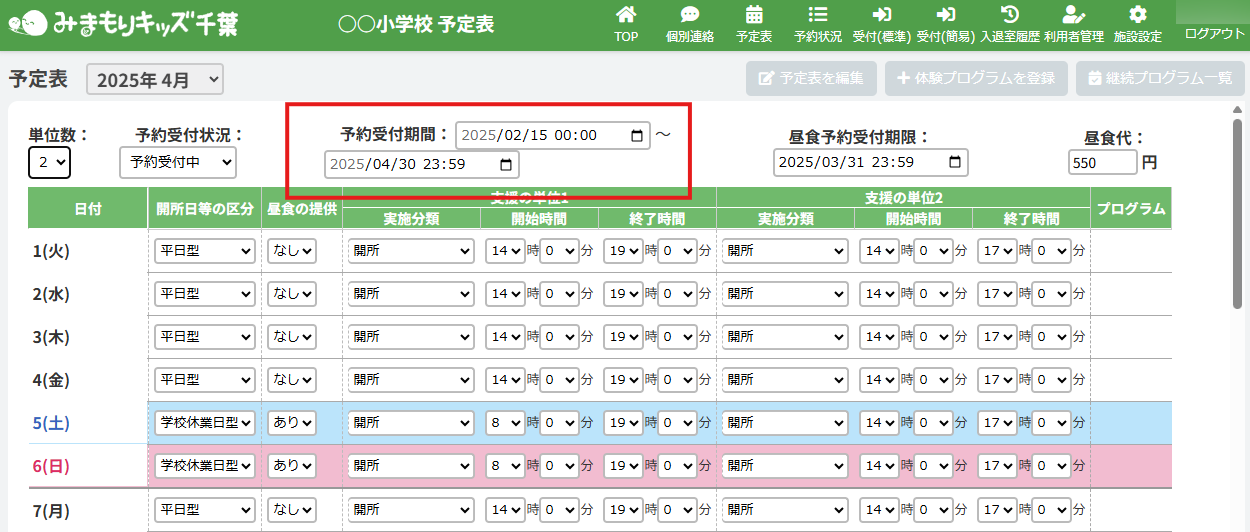Click 予定表を編集 button
Viewport: 1250px width, 532px height.
coord(811,78)
